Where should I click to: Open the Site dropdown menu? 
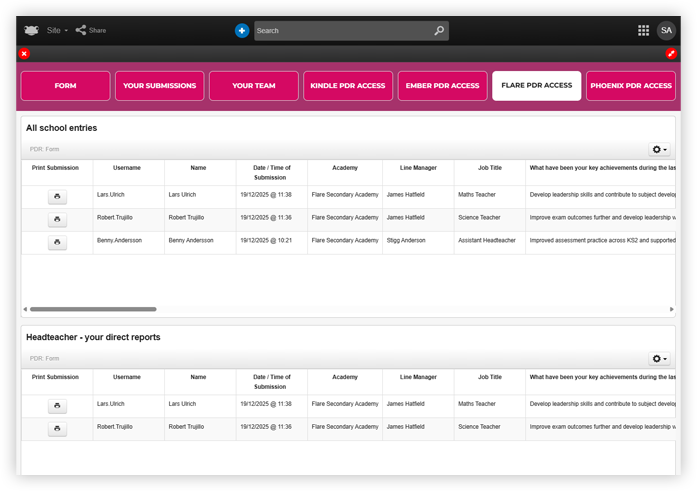57,30
